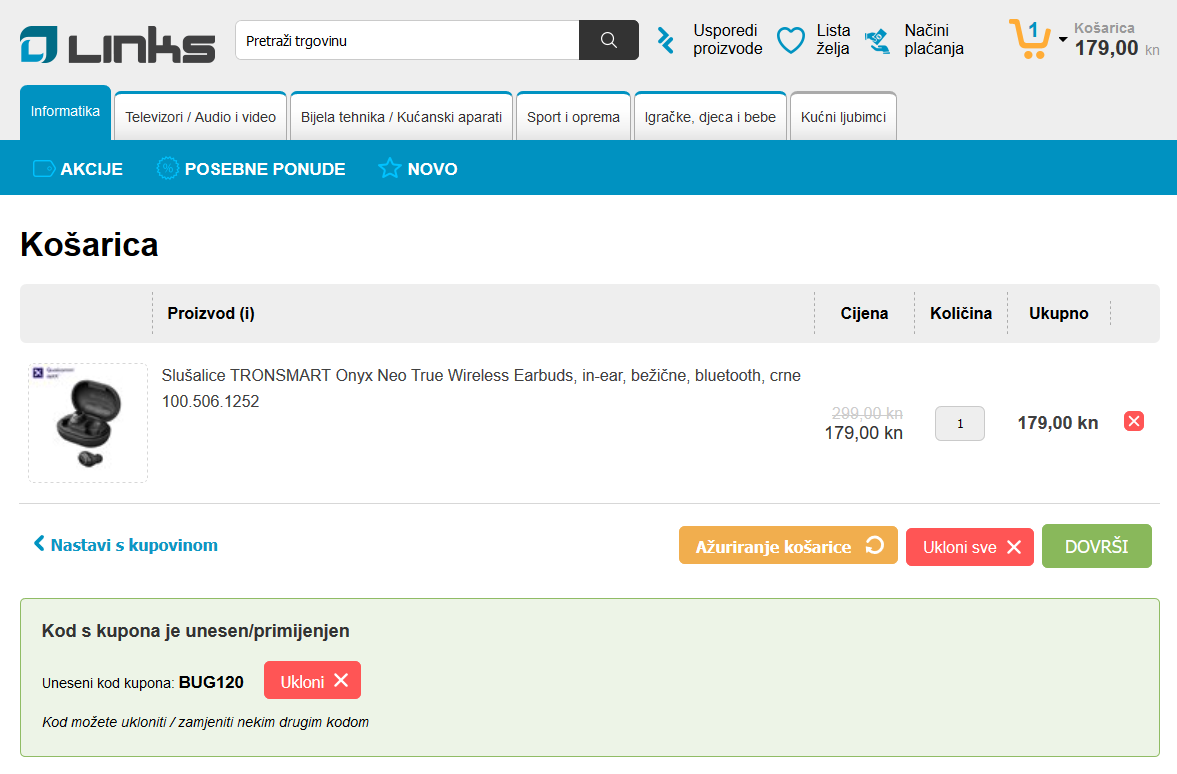This screenshot has width=1177, height=774.
Task: Open the Kućni ljubimci tab
Action: 843,117
